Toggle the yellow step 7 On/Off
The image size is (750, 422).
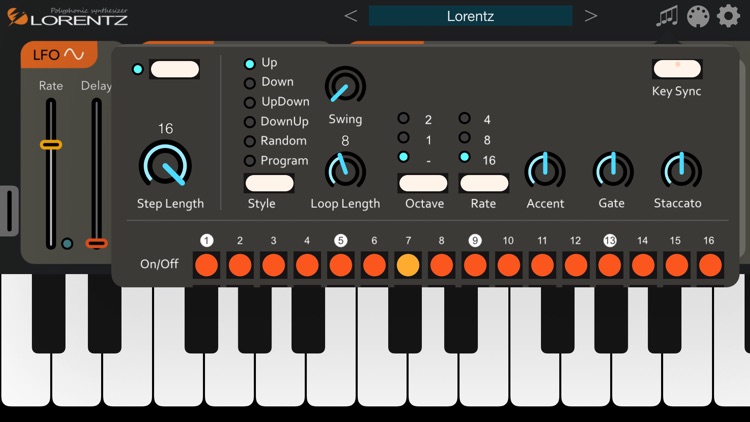click(408, 265)
